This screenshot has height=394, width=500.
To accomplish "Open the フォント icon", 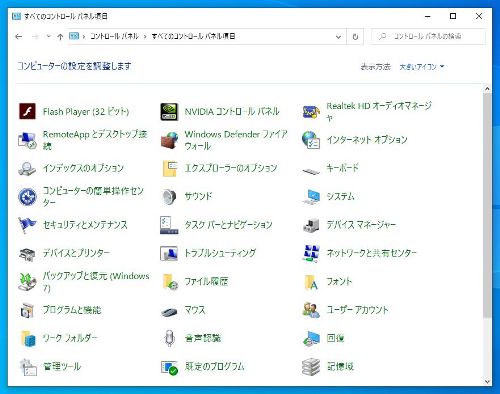I will pos(311,282).
